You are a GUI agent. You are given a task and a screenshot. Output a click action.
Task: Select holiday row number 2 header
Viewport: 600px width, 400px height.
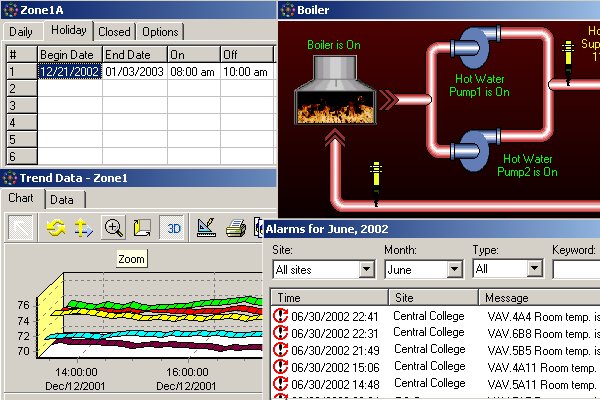click(22, 88)
